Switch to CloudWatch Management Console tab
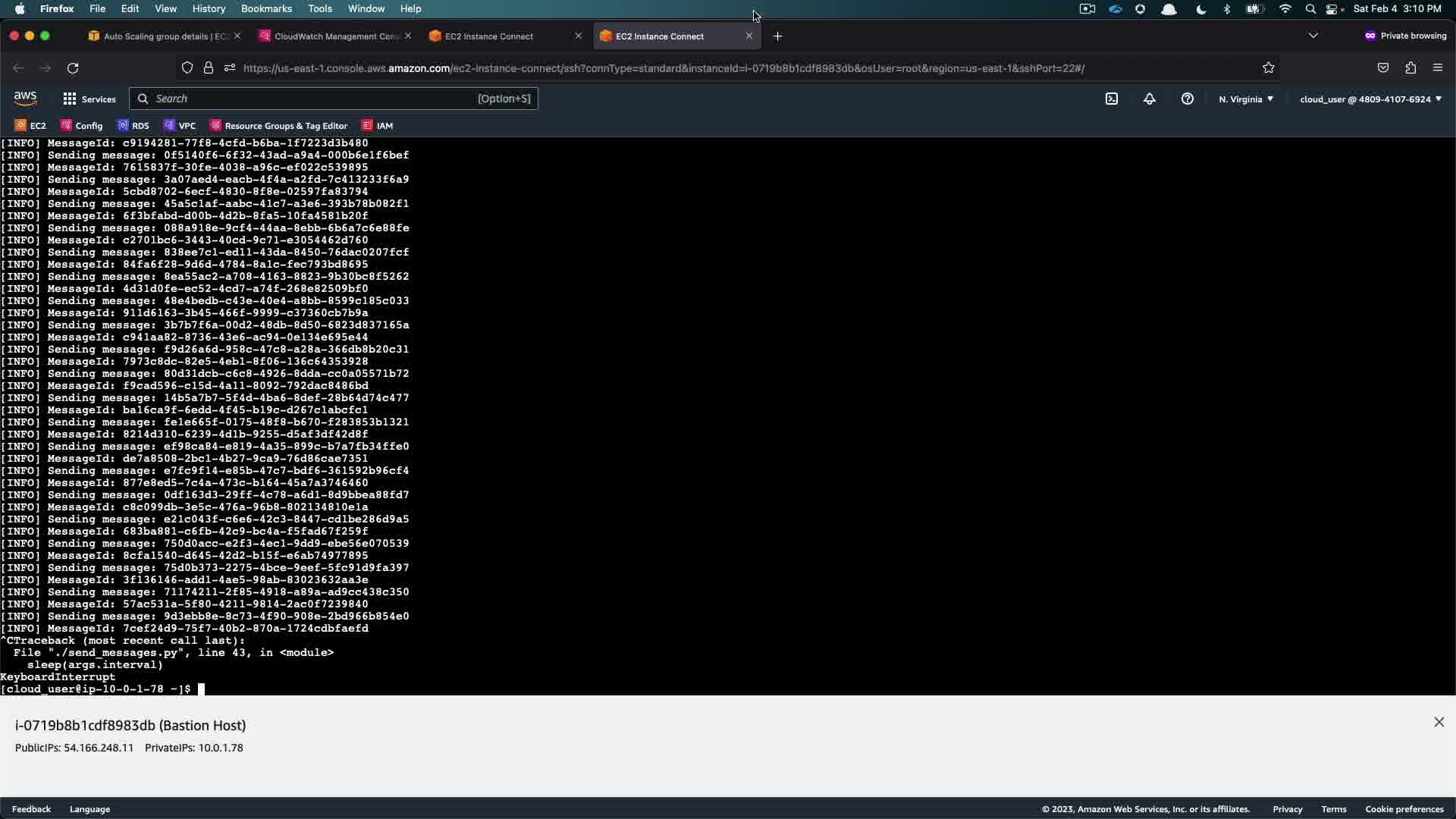The image size is (1456, 819). [334, 36]
